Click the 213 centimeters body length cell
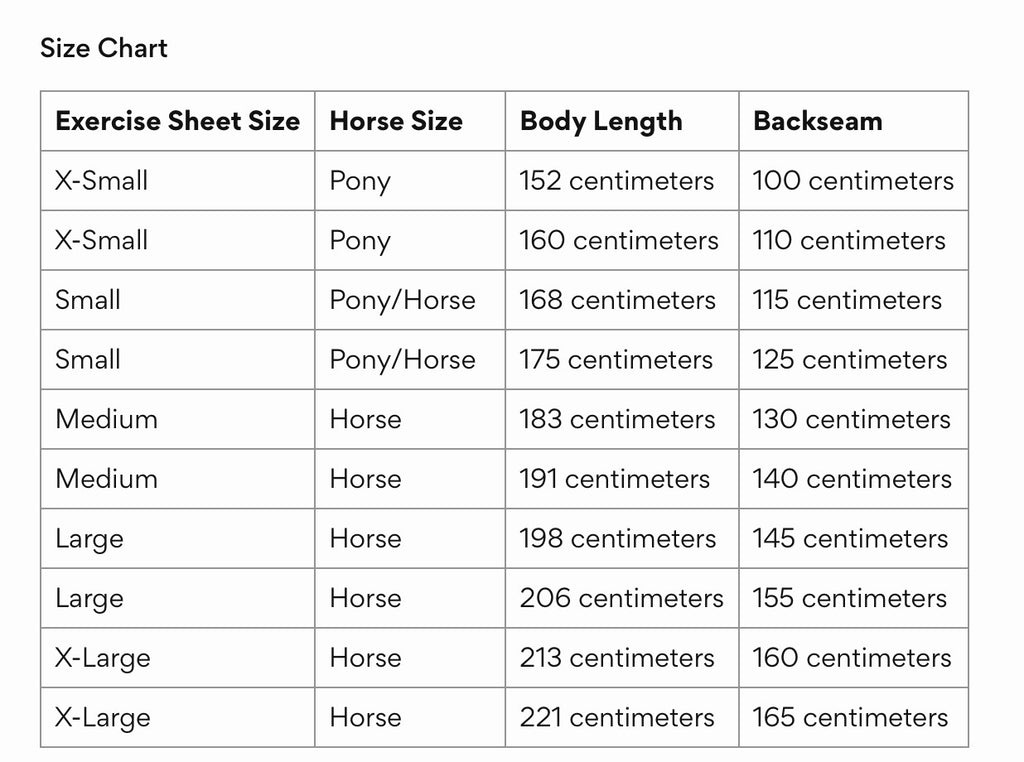1024x762 pixels. (x=622, y=658)
